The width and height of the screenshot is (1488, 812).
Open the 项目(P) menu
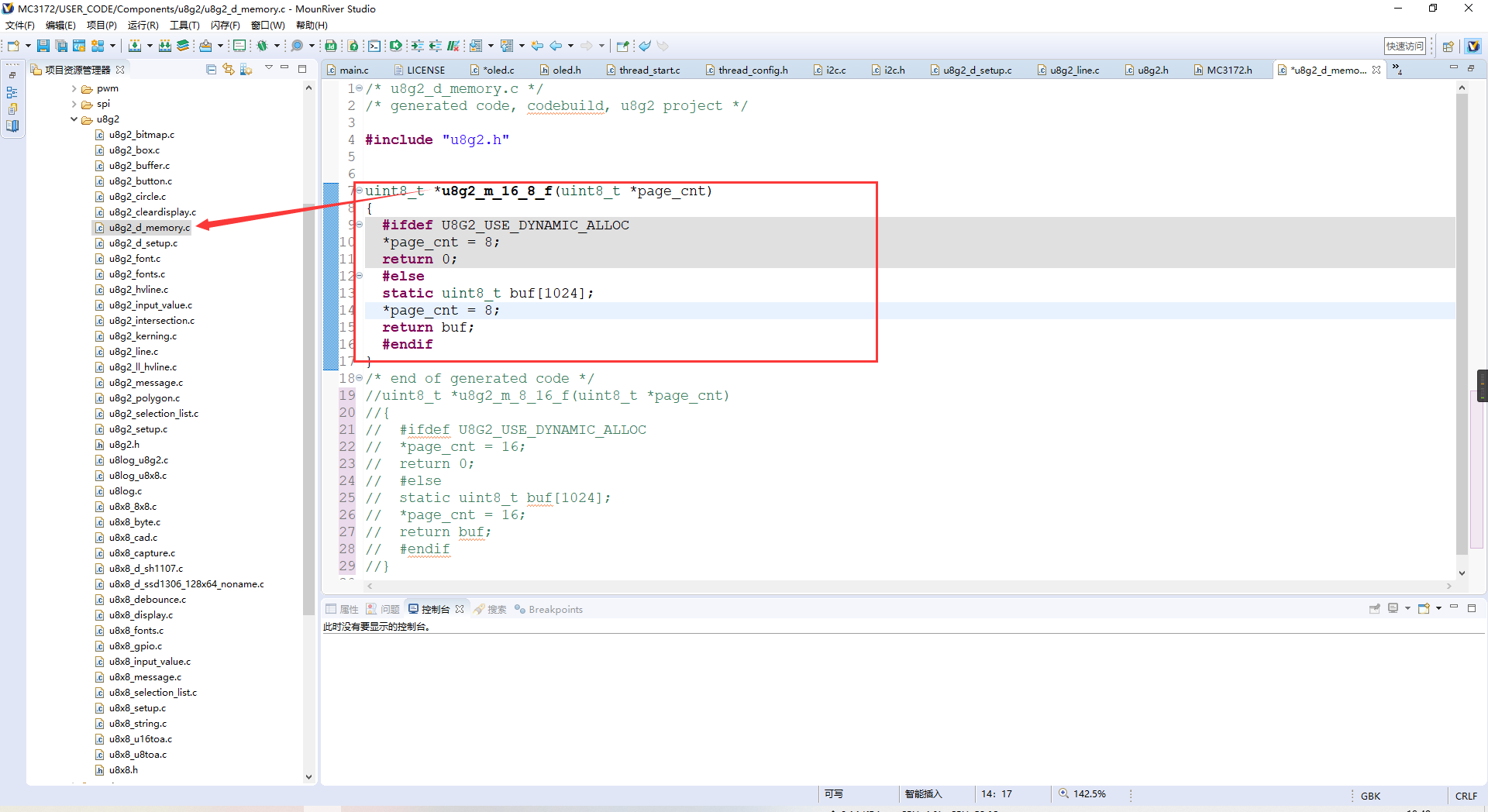point(102,26)
